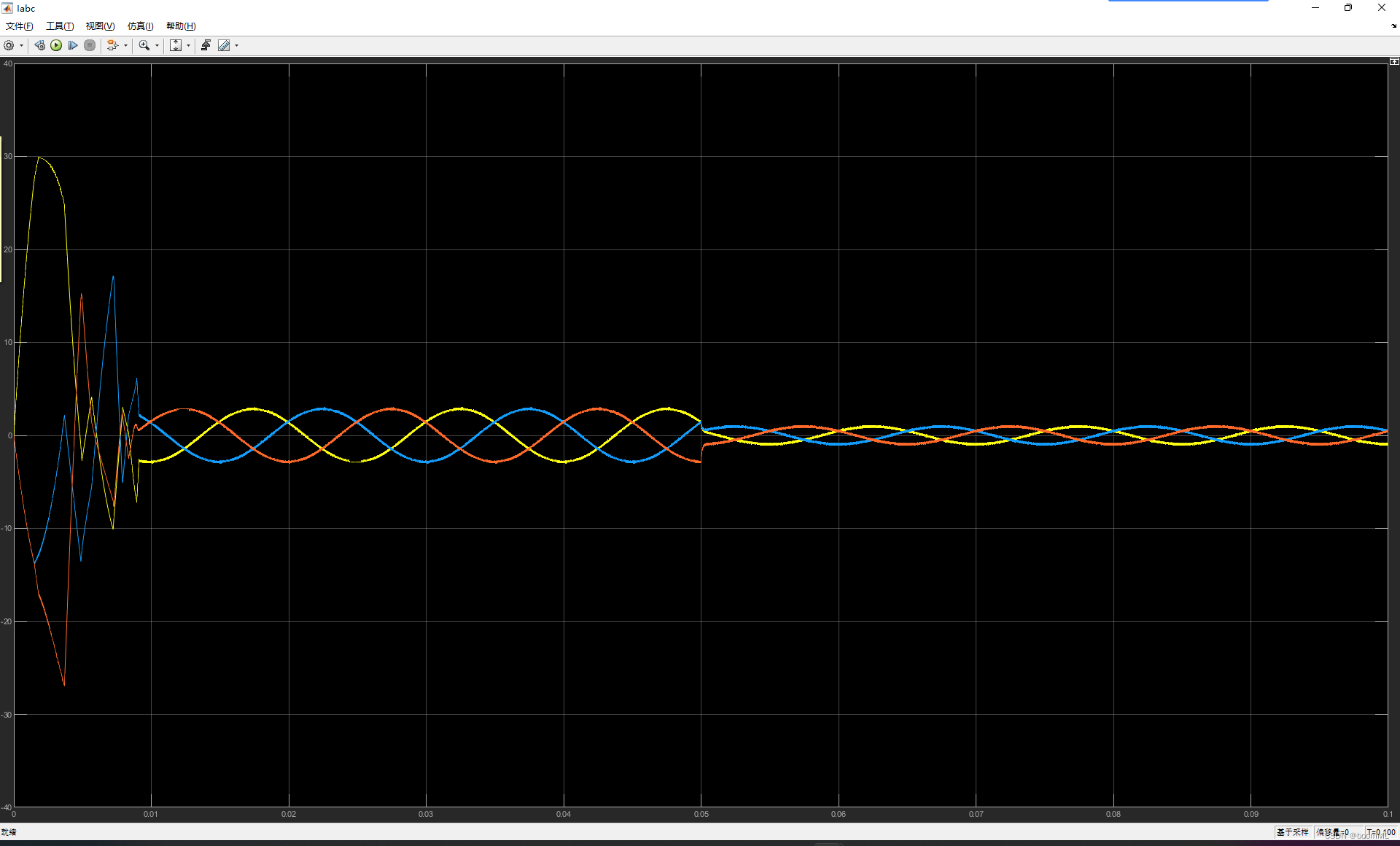Click the 基于采样 status bar field
1400x846 pixels.
[x=1292, y=832]
